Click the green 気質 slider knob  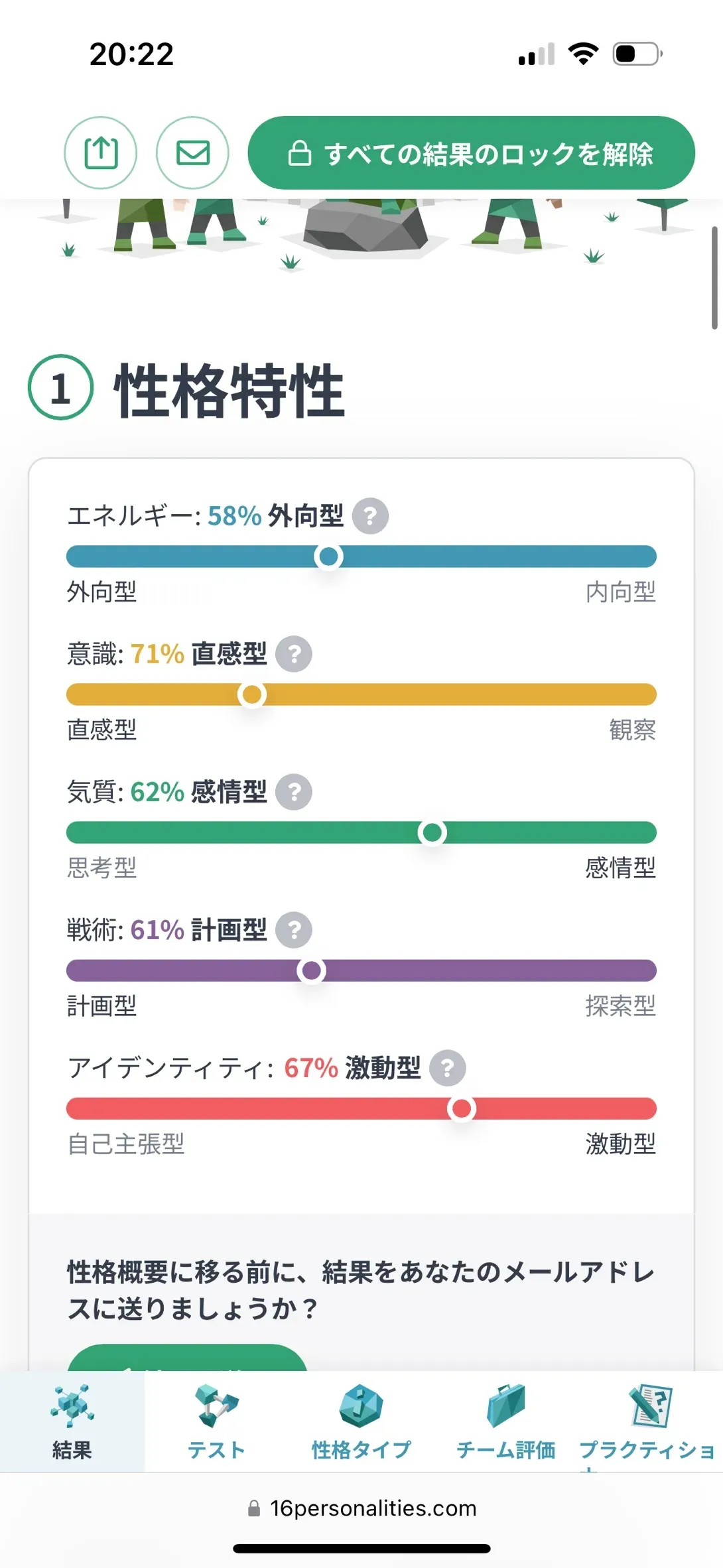432,832
